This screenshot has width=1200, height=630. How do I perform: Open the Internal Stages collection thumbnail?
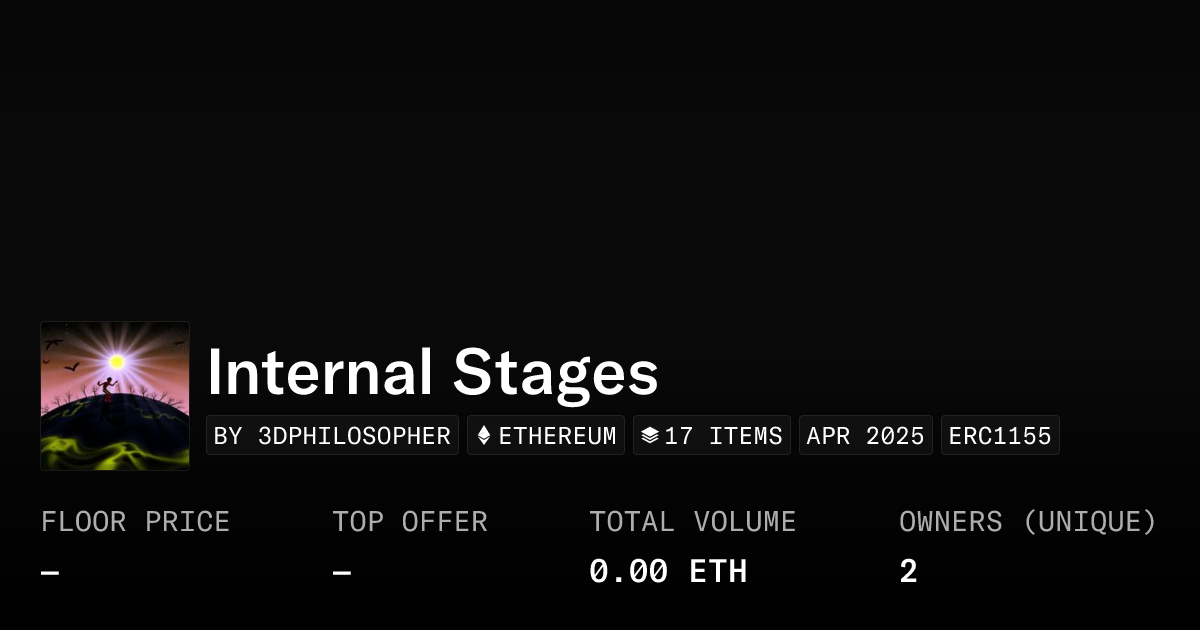pyautogui.click(x=115, y=396)
